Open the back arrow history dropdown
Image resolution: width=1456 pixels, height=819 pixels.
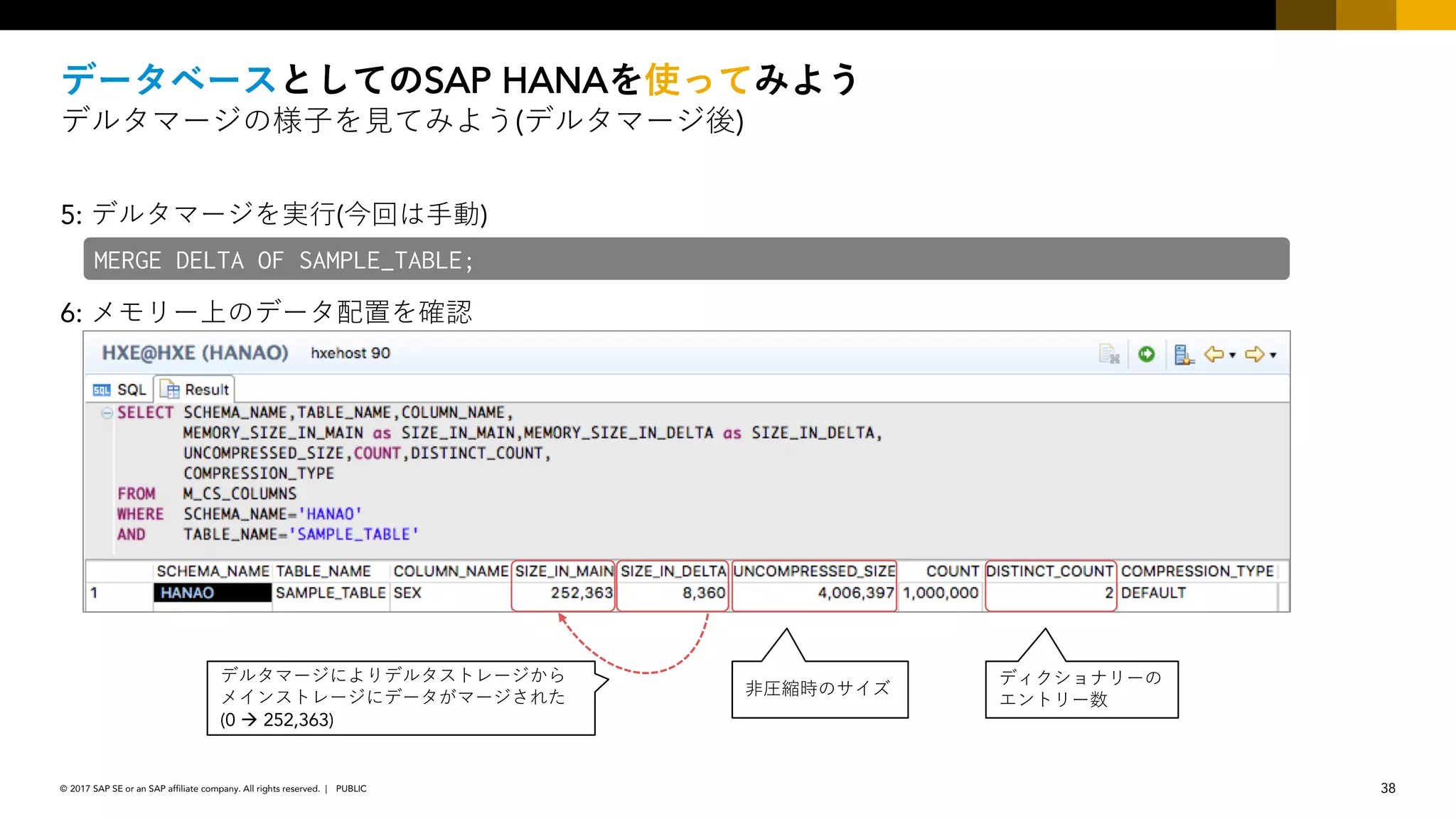(x=1232, y=355)
